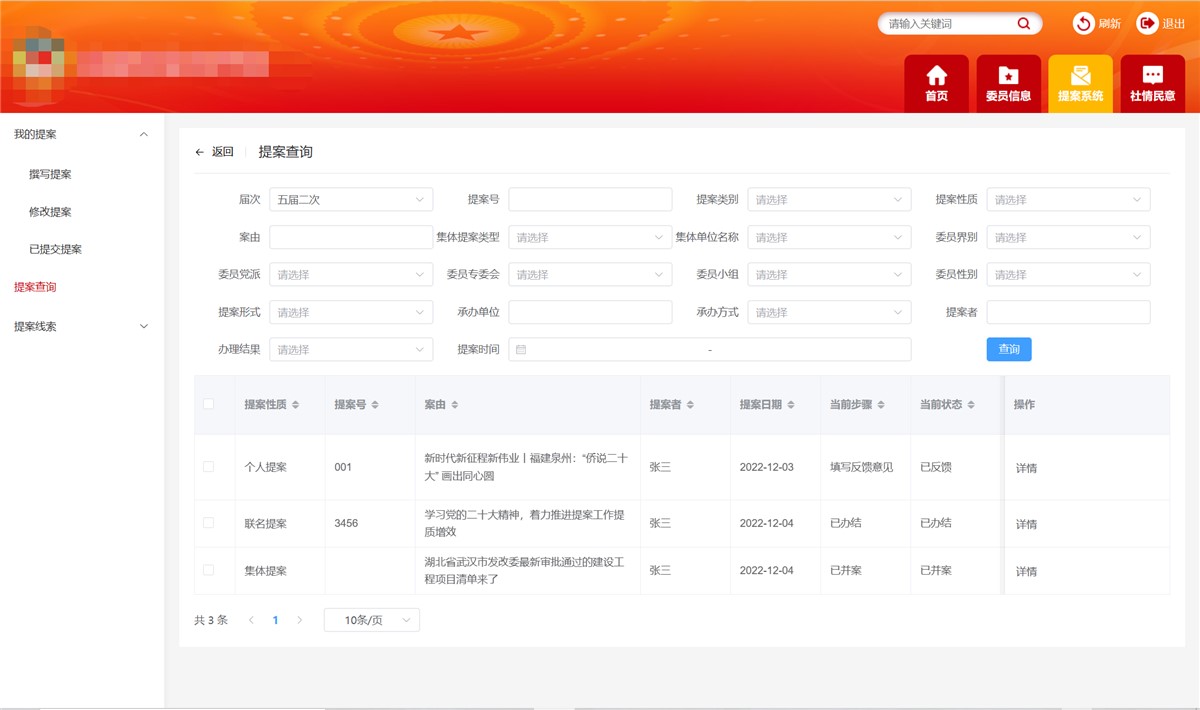1200x710 pixels.
Task: Open the 委员信息 tab
Action: click(x=1008, y=83)
